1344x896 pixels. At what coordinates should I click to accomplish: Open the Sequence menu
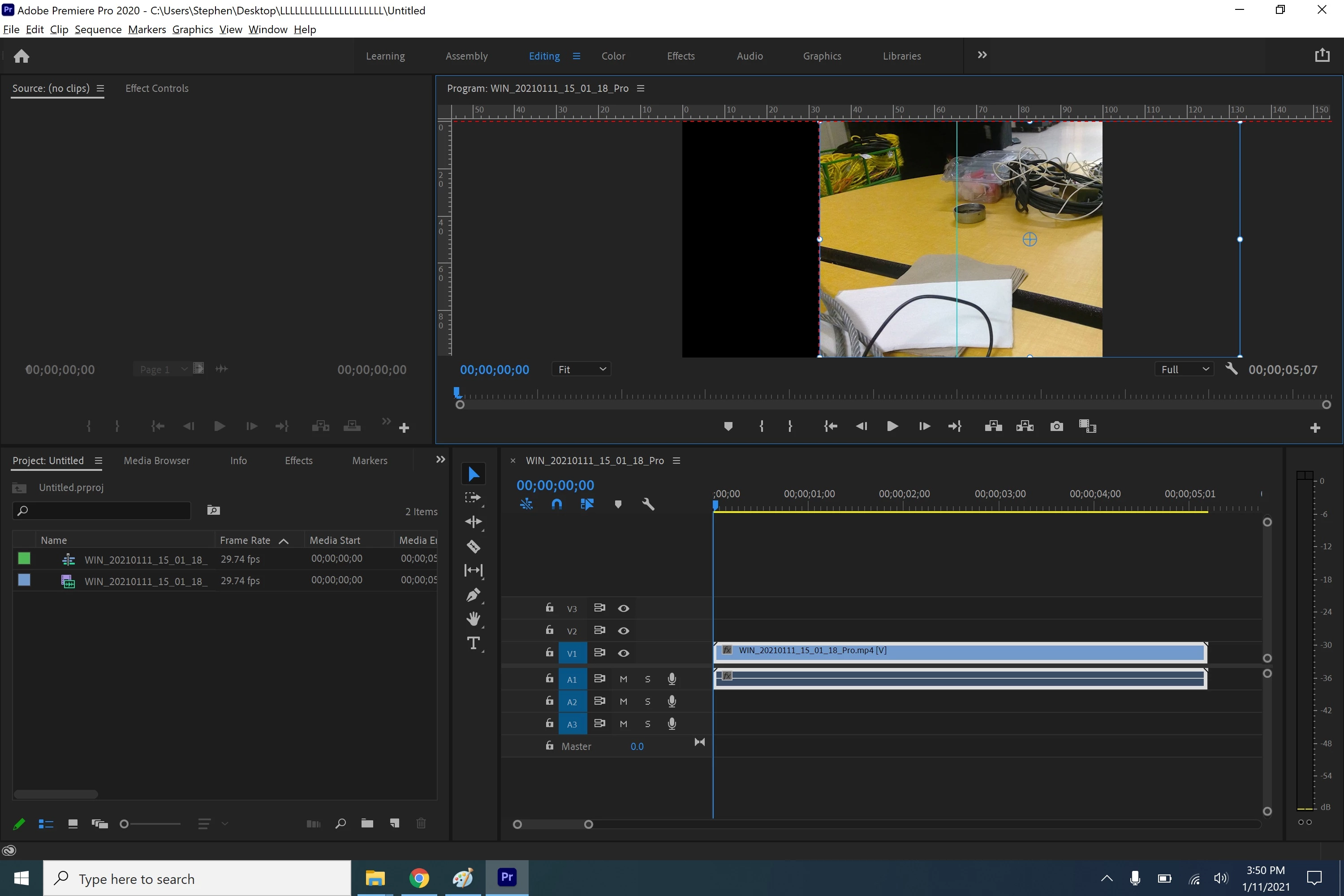point(98,29)
